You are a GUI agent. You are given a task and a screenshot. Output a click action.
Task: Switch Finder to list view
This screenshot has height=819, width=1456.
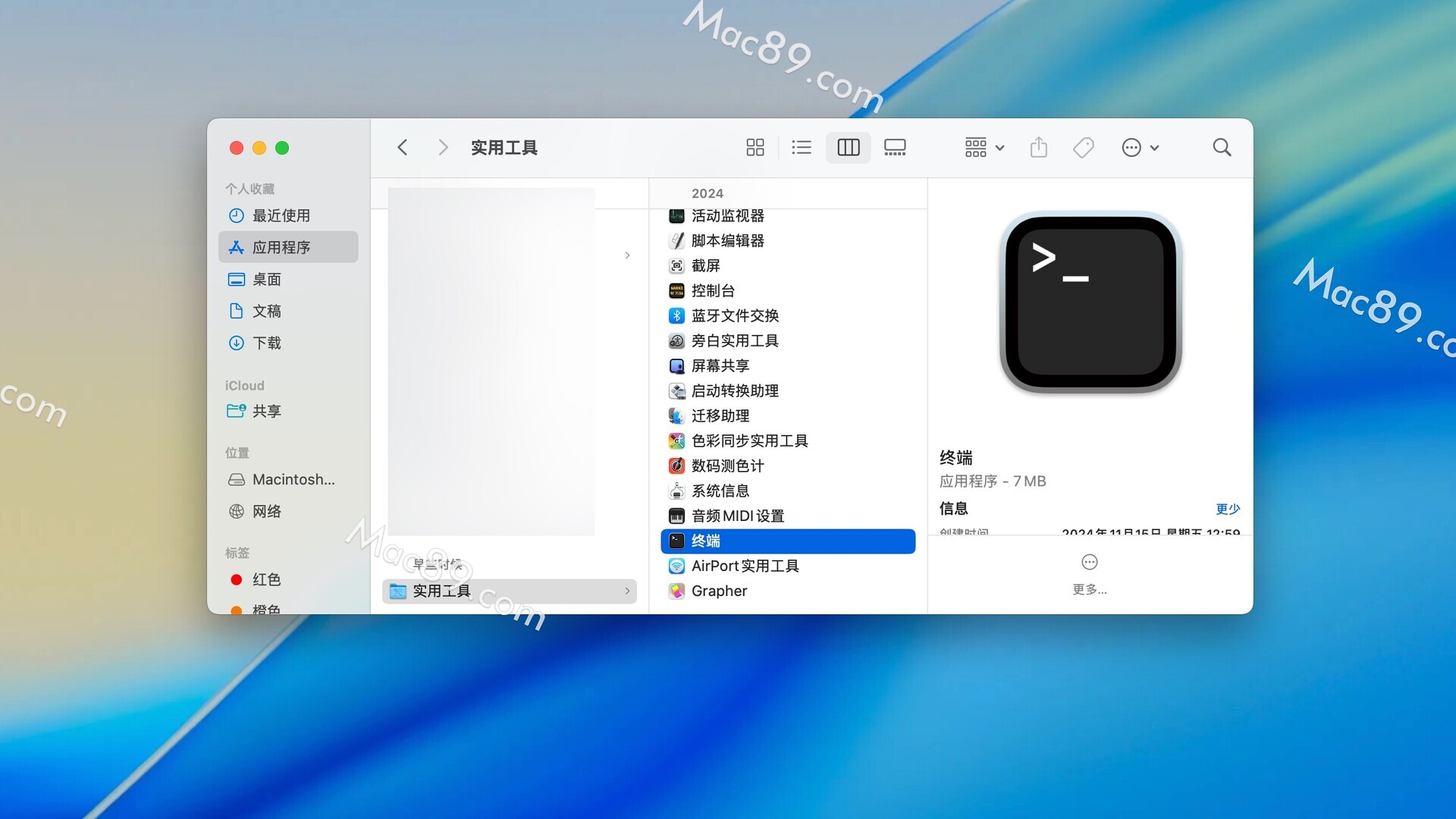coord(801,147)
